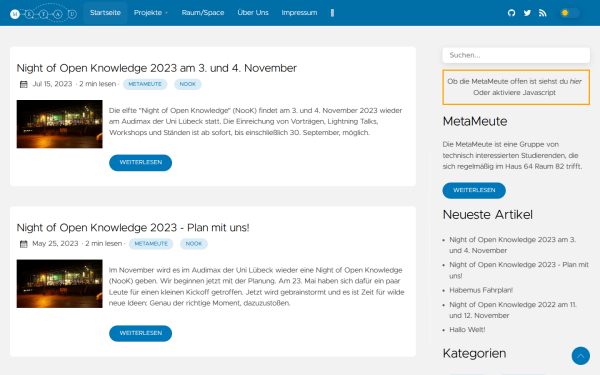Click Weiterlesen under the November article
Viewport: 600px width, 375px height.
click(x=140, y=163)
